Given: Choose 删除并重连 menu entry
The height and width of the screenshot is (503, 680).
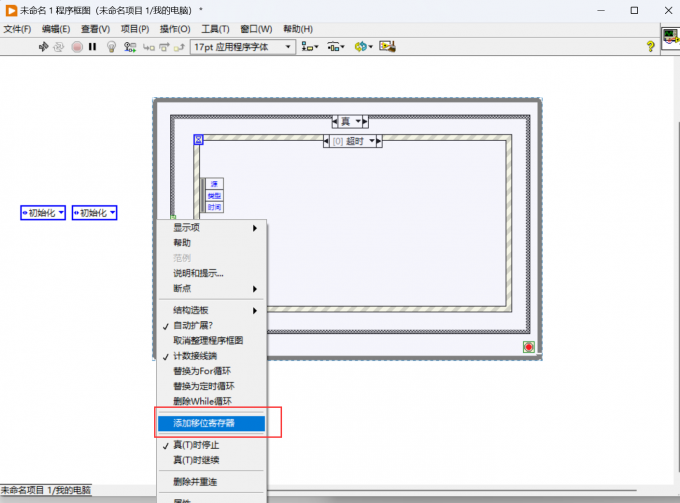Looking at the screenshot, I should coord(212,482).
